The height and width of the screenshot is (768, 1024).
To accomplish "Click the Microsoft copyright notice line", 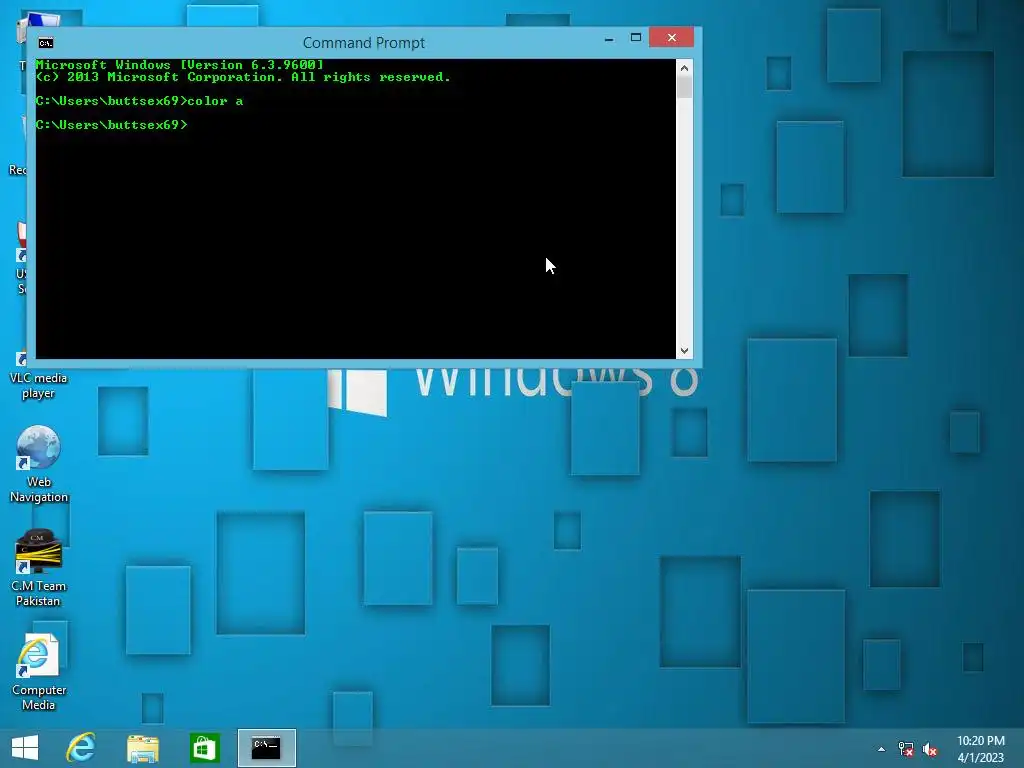I will 243,77.
